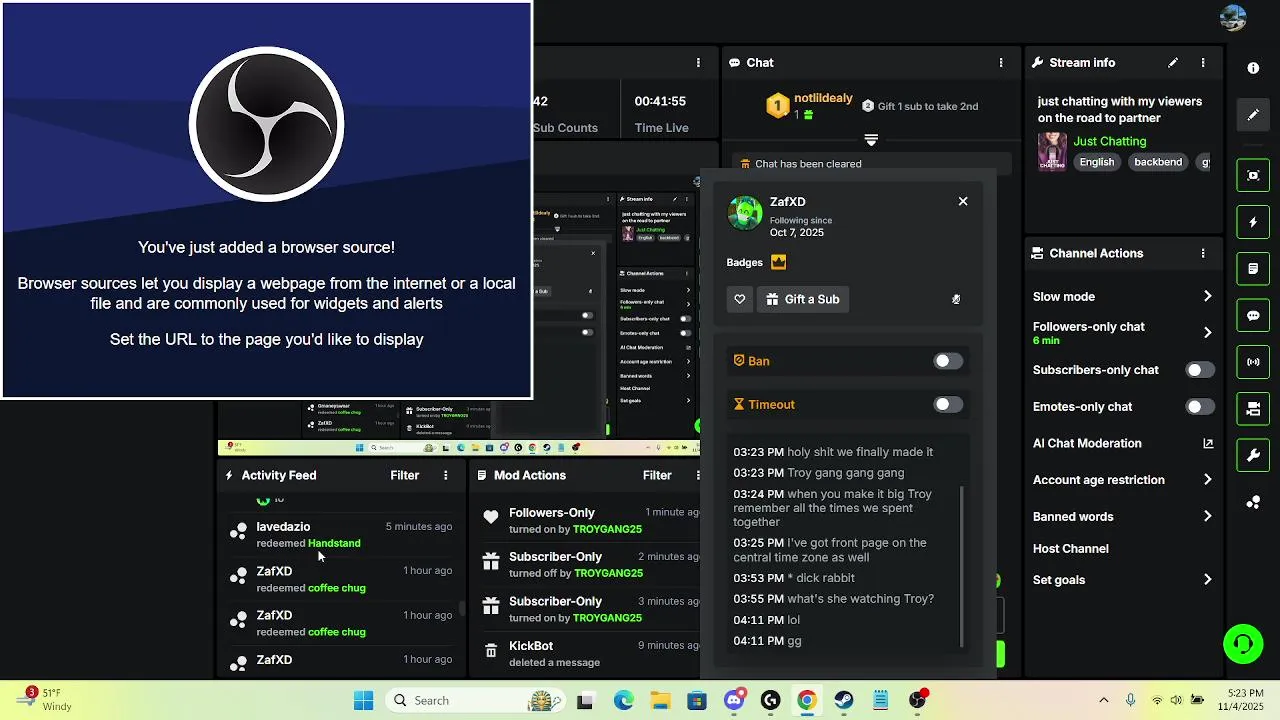1280x720 pixels.
Task: Open the chat bubble sidebar icon
Action: [1253, 315]
